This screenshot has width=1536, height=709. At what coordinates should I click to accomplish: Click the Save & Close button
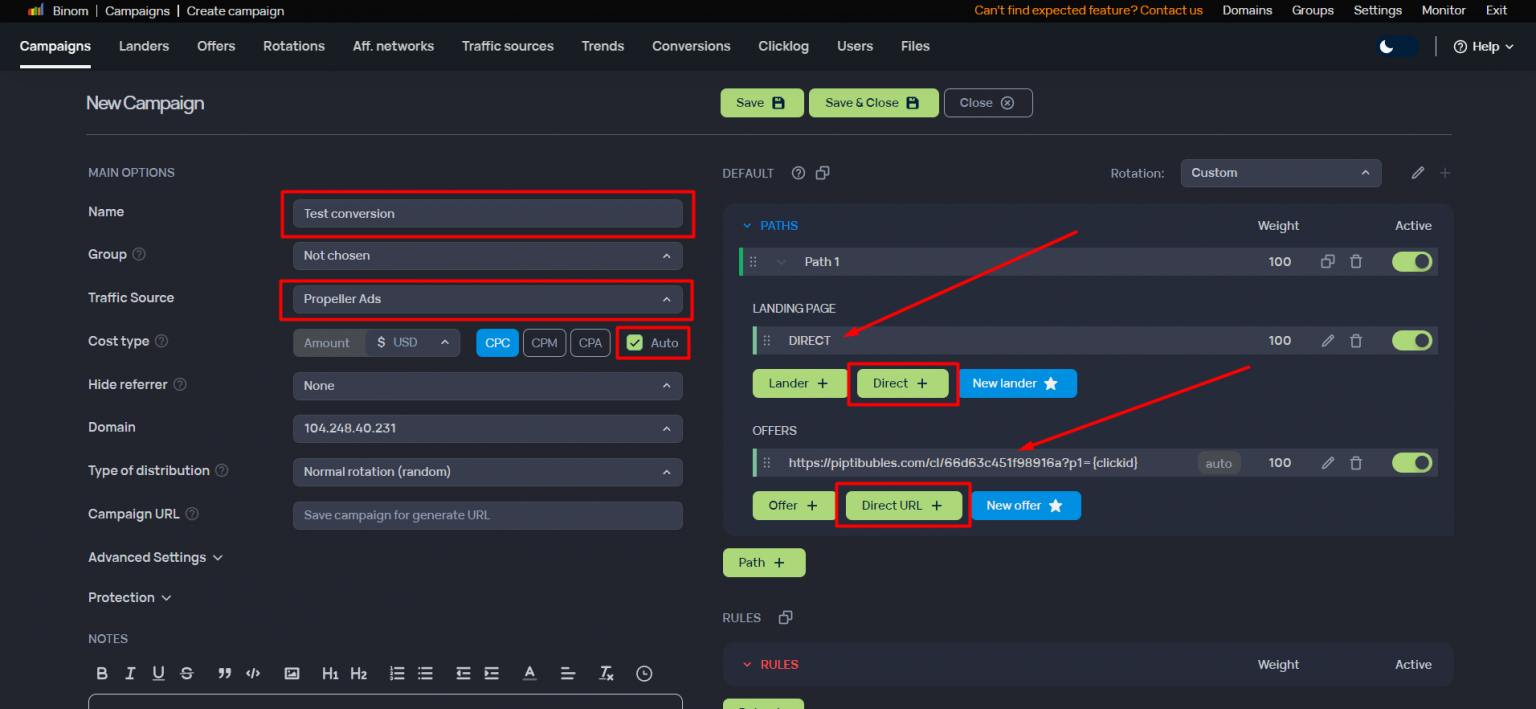[873, 102]
